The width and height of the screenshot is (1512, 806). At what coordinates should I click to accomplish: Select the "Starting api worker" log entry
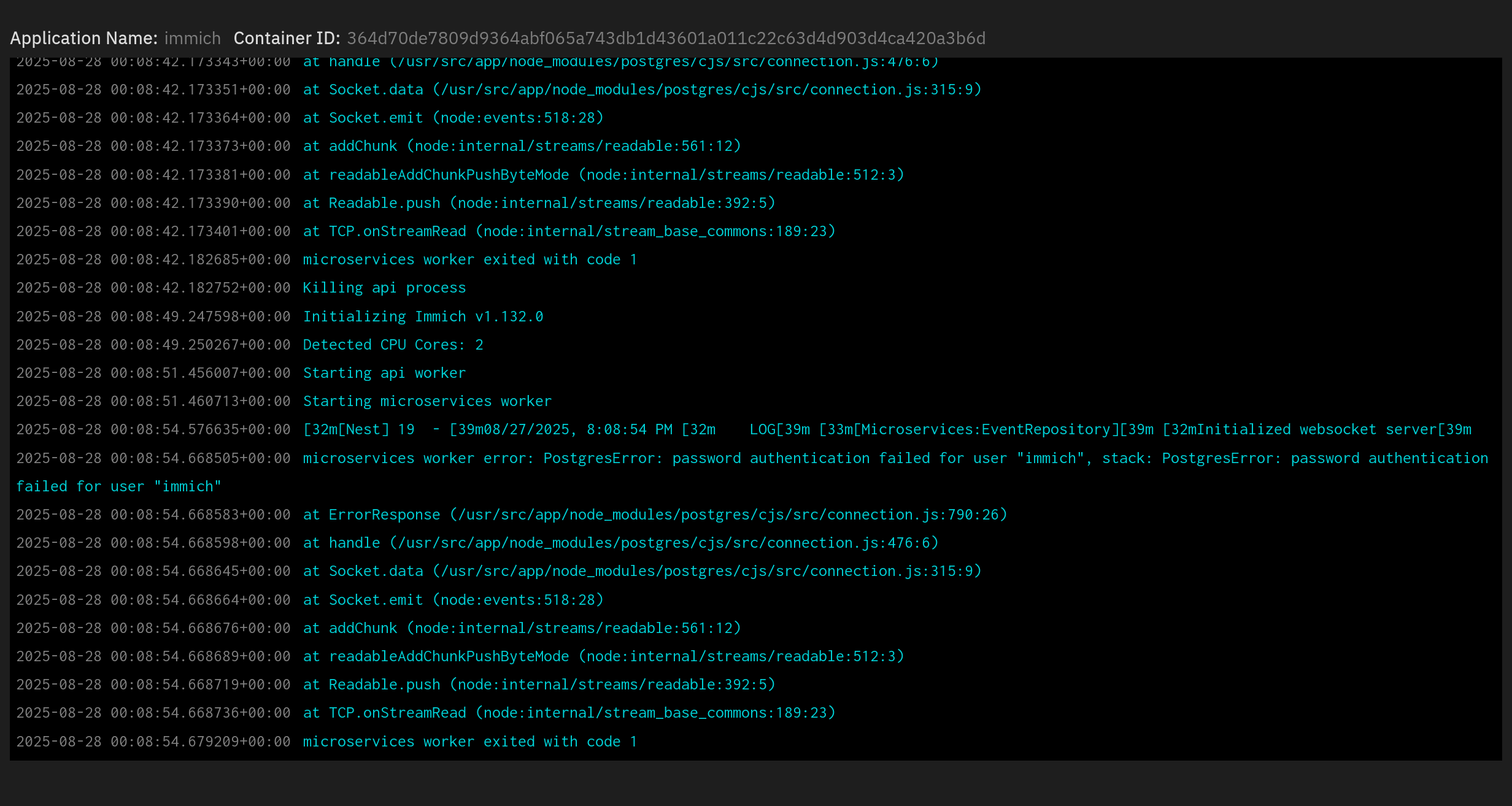click(x=384, y=373)
